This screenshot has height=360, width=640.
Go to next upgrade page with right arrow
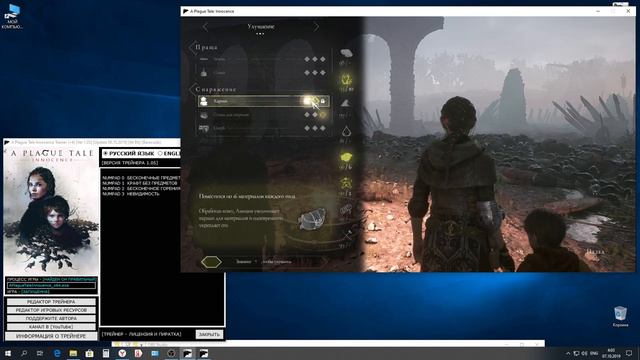point(316,27)
